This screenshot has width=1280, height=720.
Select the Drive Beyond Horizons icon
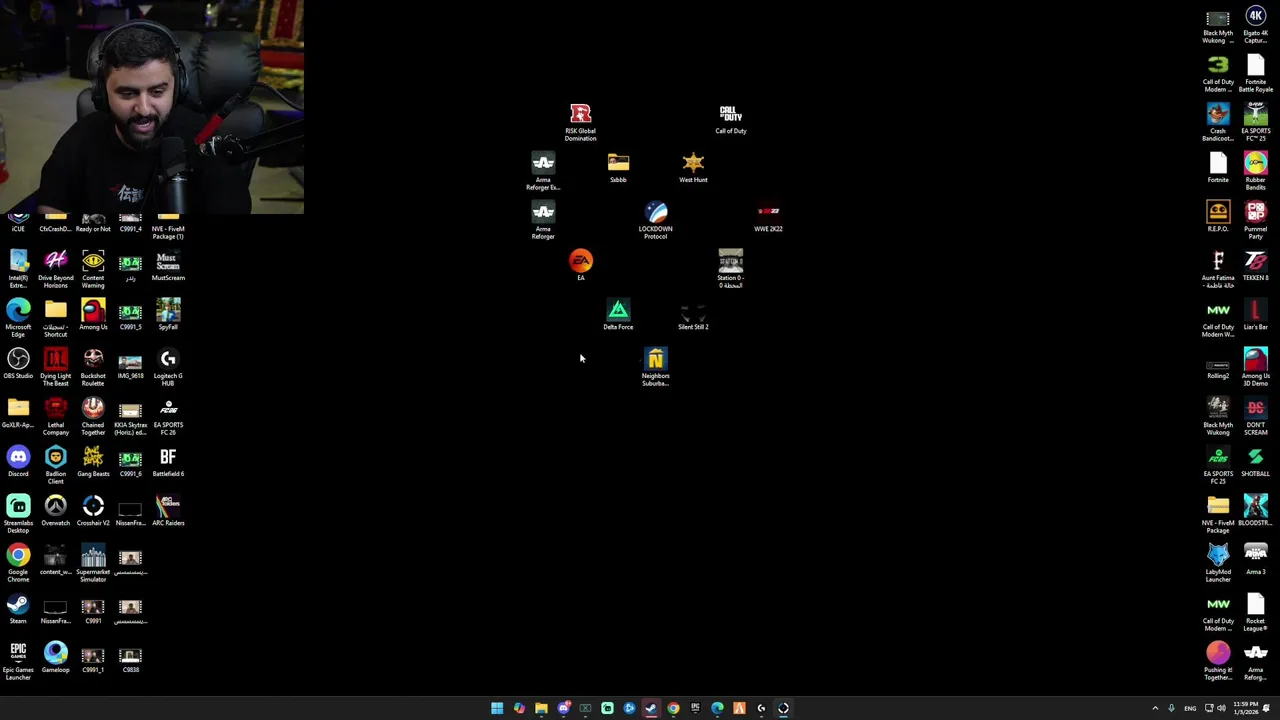pyautogui.click(x=55, y=269)
